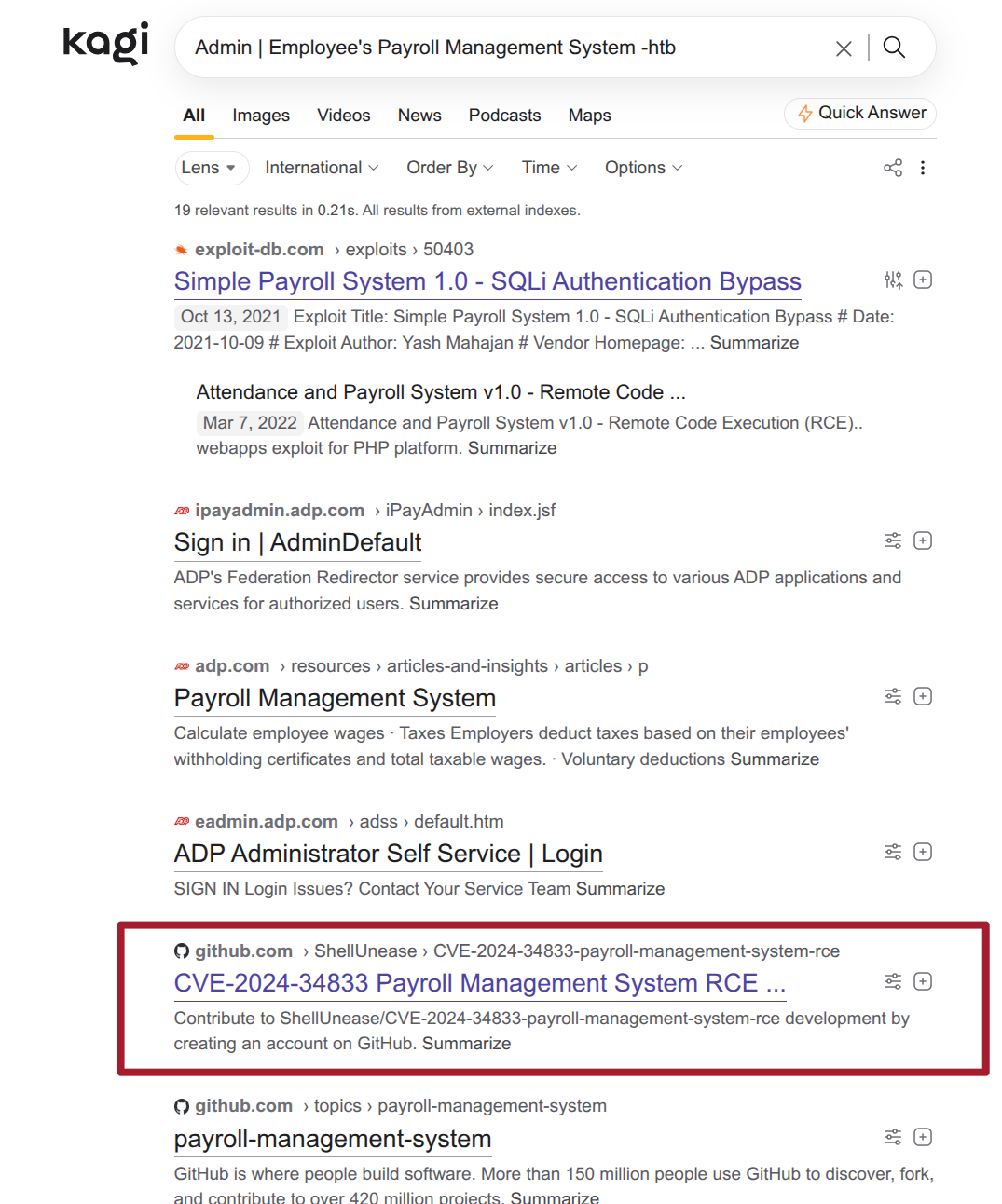Summarize the Sign in AdminDefault result

pos(454,604)
